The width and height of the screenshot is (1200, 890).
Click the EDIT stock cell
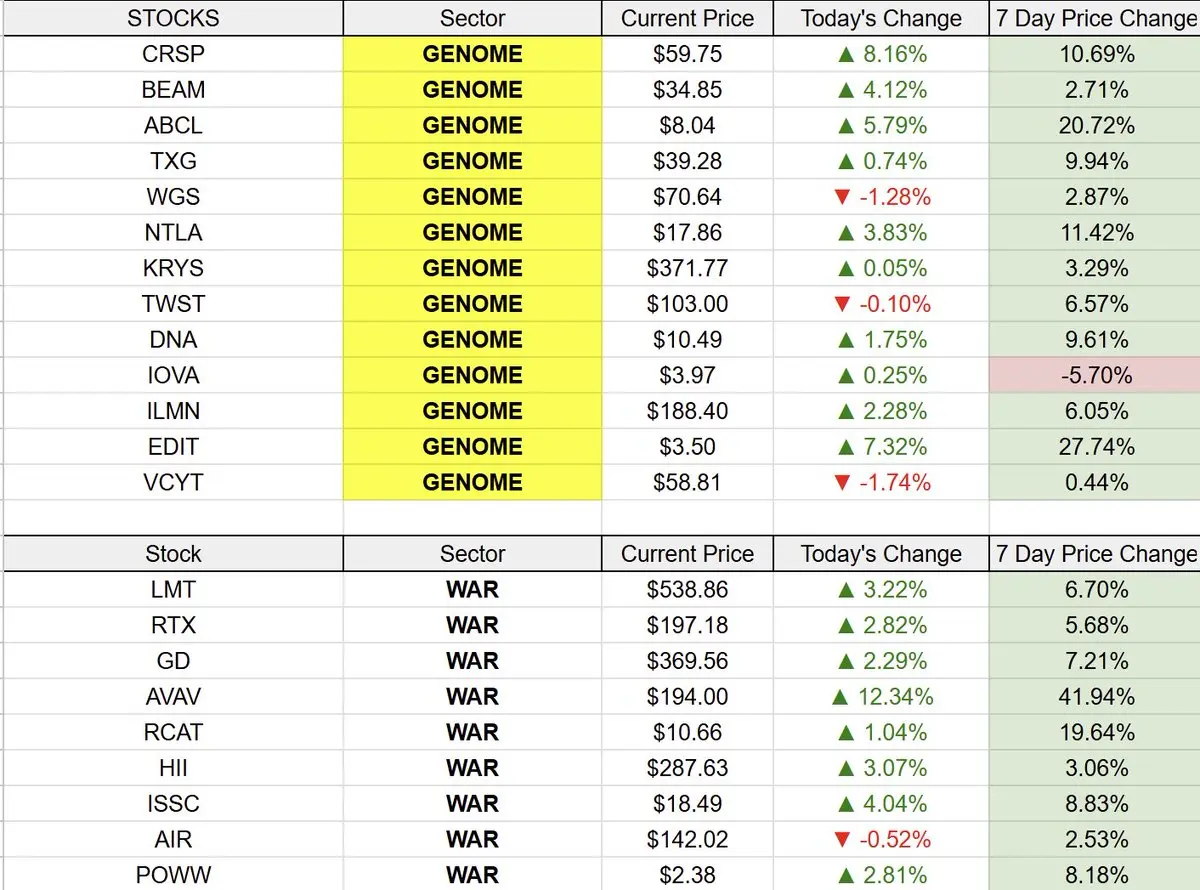pos(173,447)
